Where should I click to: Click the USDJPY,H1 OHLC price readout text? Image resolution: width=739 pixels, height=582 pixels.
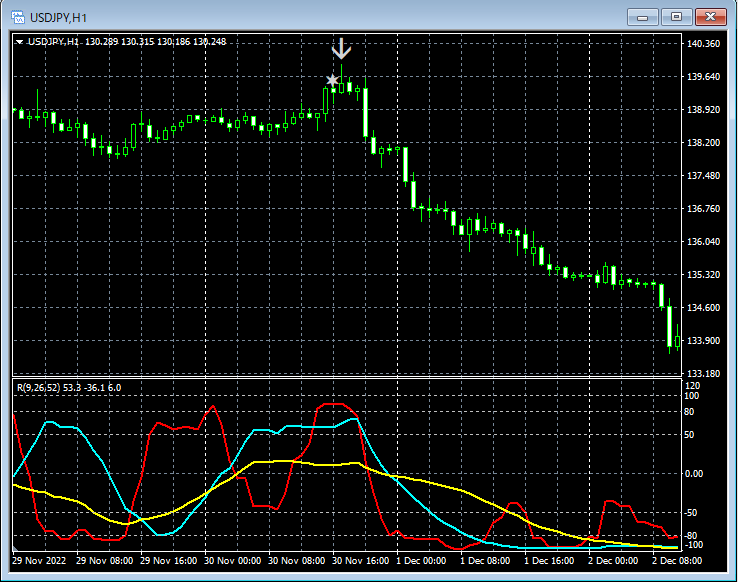tap(156, 42)
